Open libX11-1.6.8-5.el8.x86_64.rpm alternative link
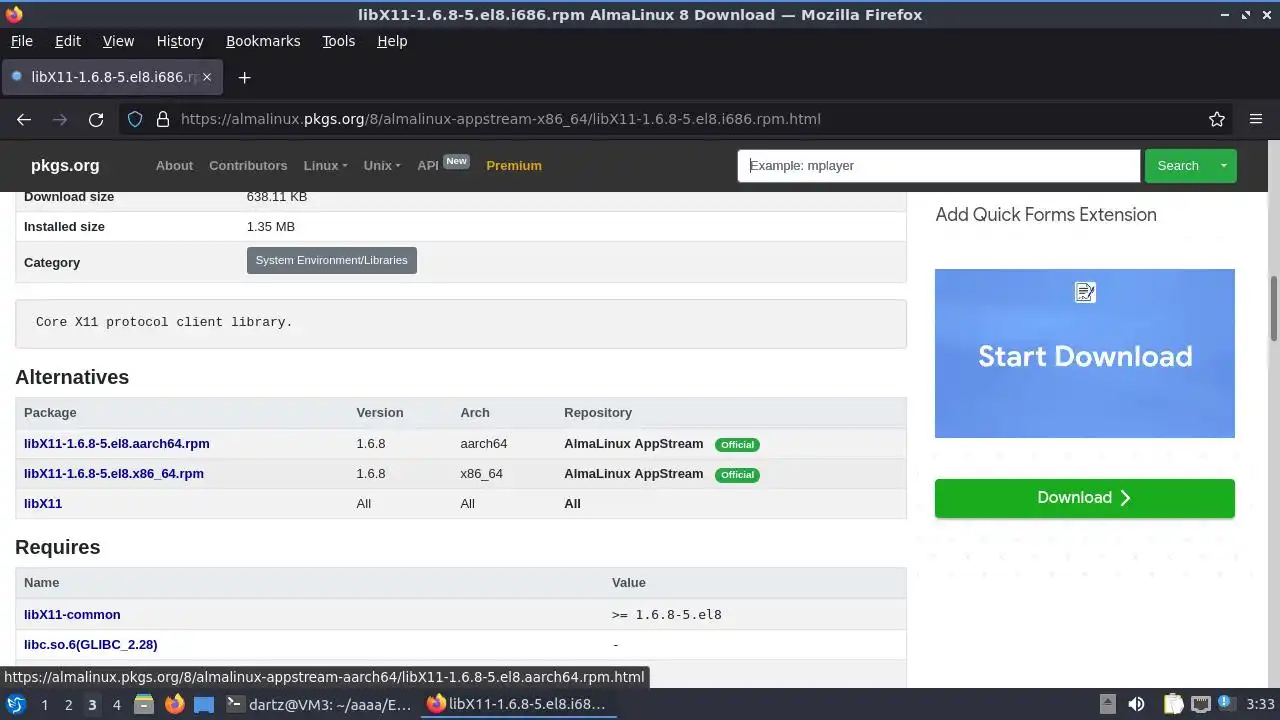Viewport: 1280px width, 720px height. [x=114, y=474]
